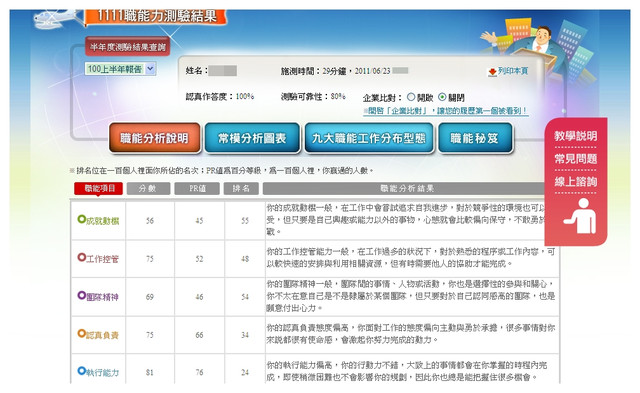The height and width of the screenshot is (393, 640).
Task: Click the 測驗可靠性：80% text
Action: [313, 96]
